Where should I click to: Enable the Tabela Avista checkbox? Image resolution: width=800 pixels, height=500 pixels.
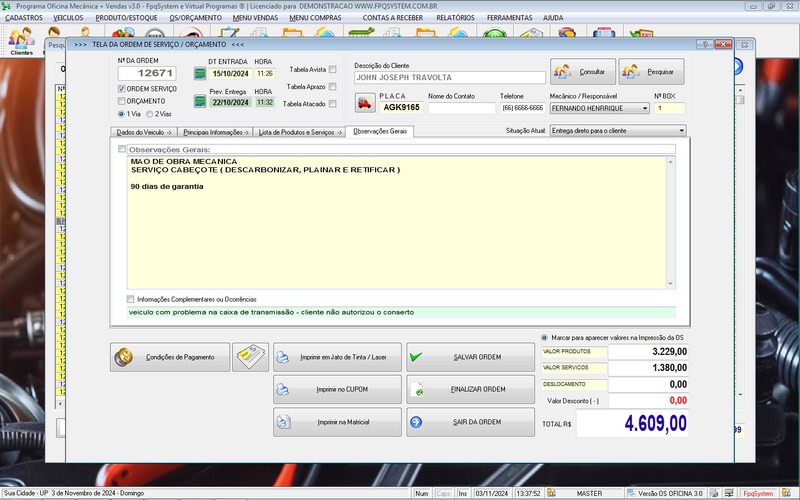(x=333, y=70)
